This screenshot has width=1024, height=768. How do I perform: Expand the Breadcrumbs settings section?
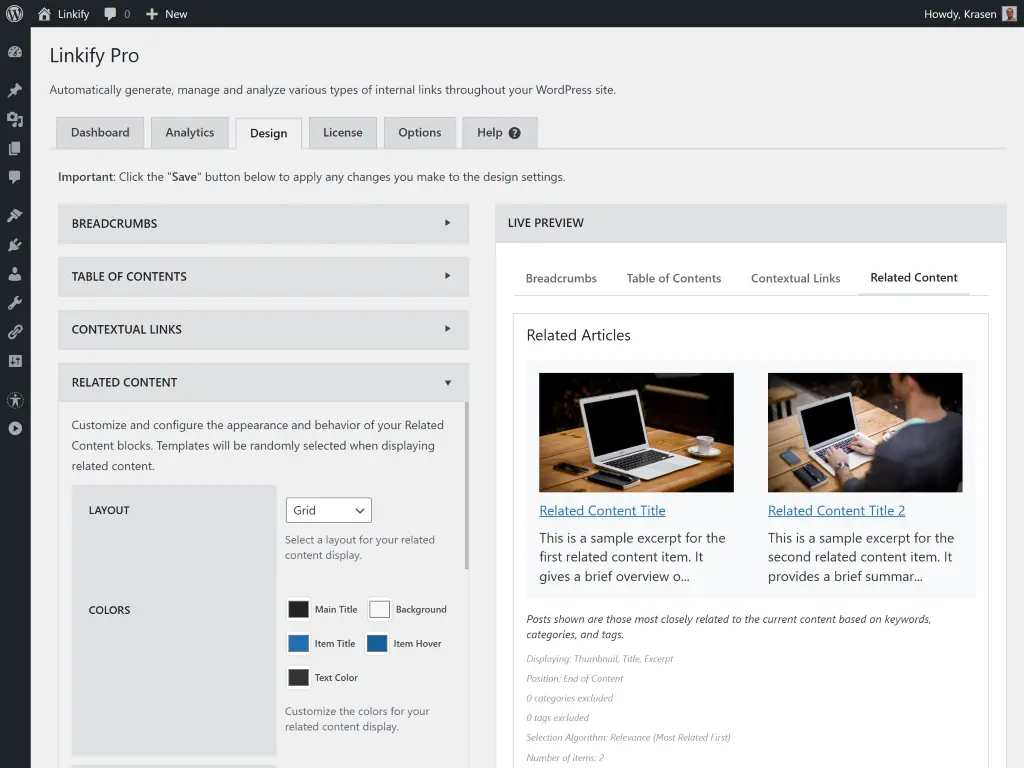(263, 223)
